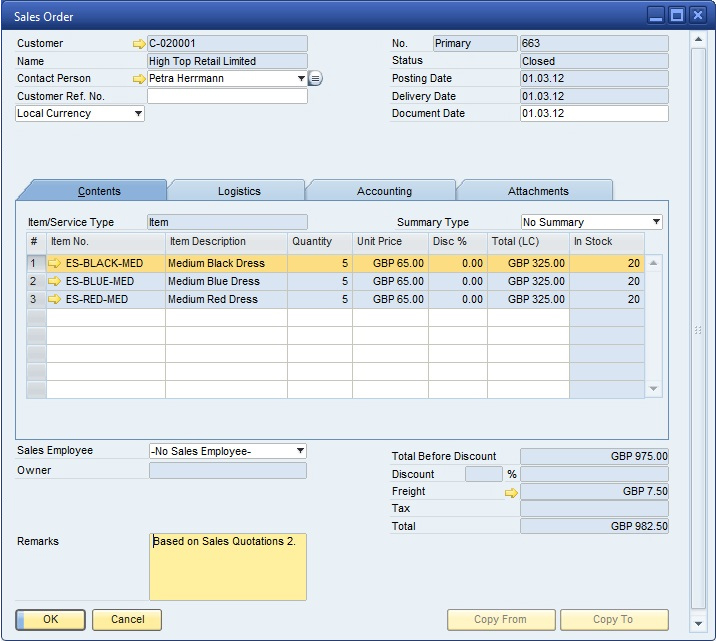Expand the Summary Type dropdown

coord(656,222)
